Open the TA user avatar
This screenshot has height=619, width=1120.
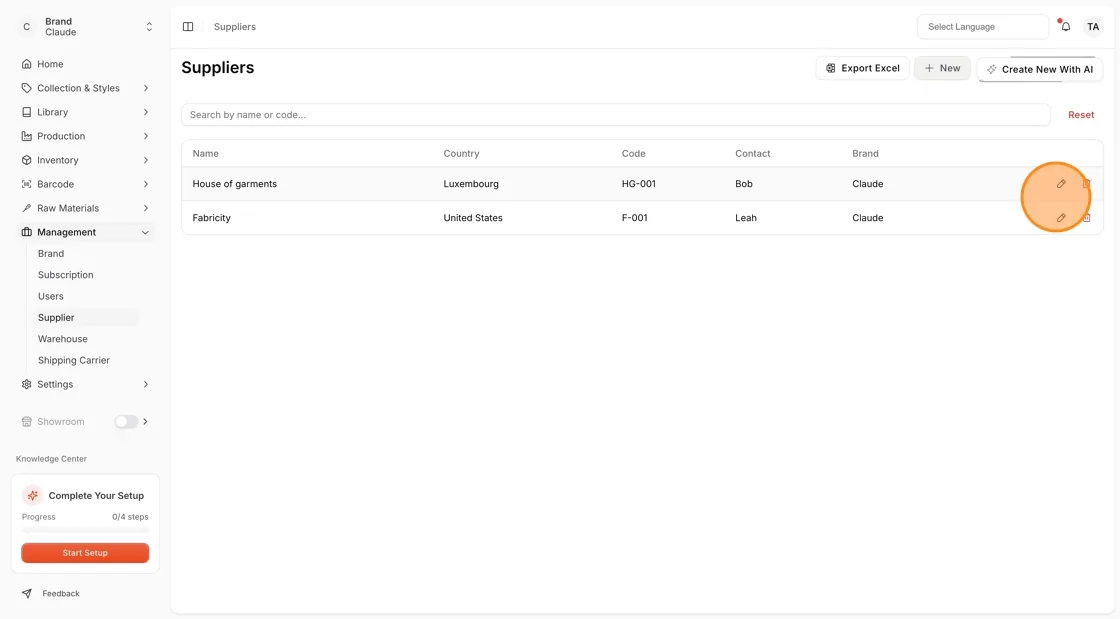coord(1093,26)
